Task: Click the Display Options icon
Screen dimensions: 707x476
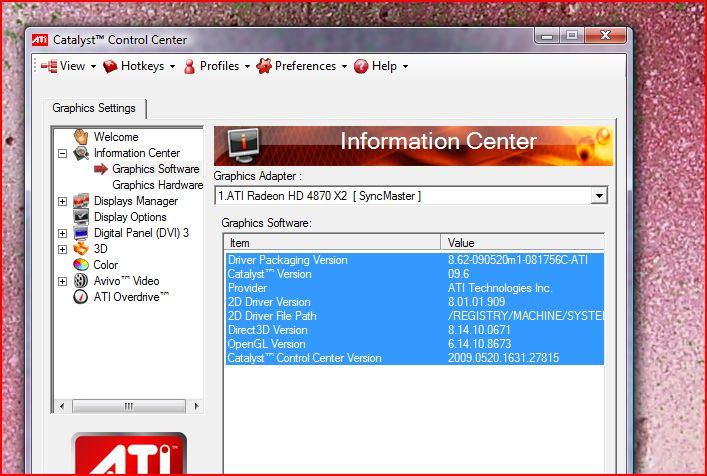Action: click(x=81, y=217)
